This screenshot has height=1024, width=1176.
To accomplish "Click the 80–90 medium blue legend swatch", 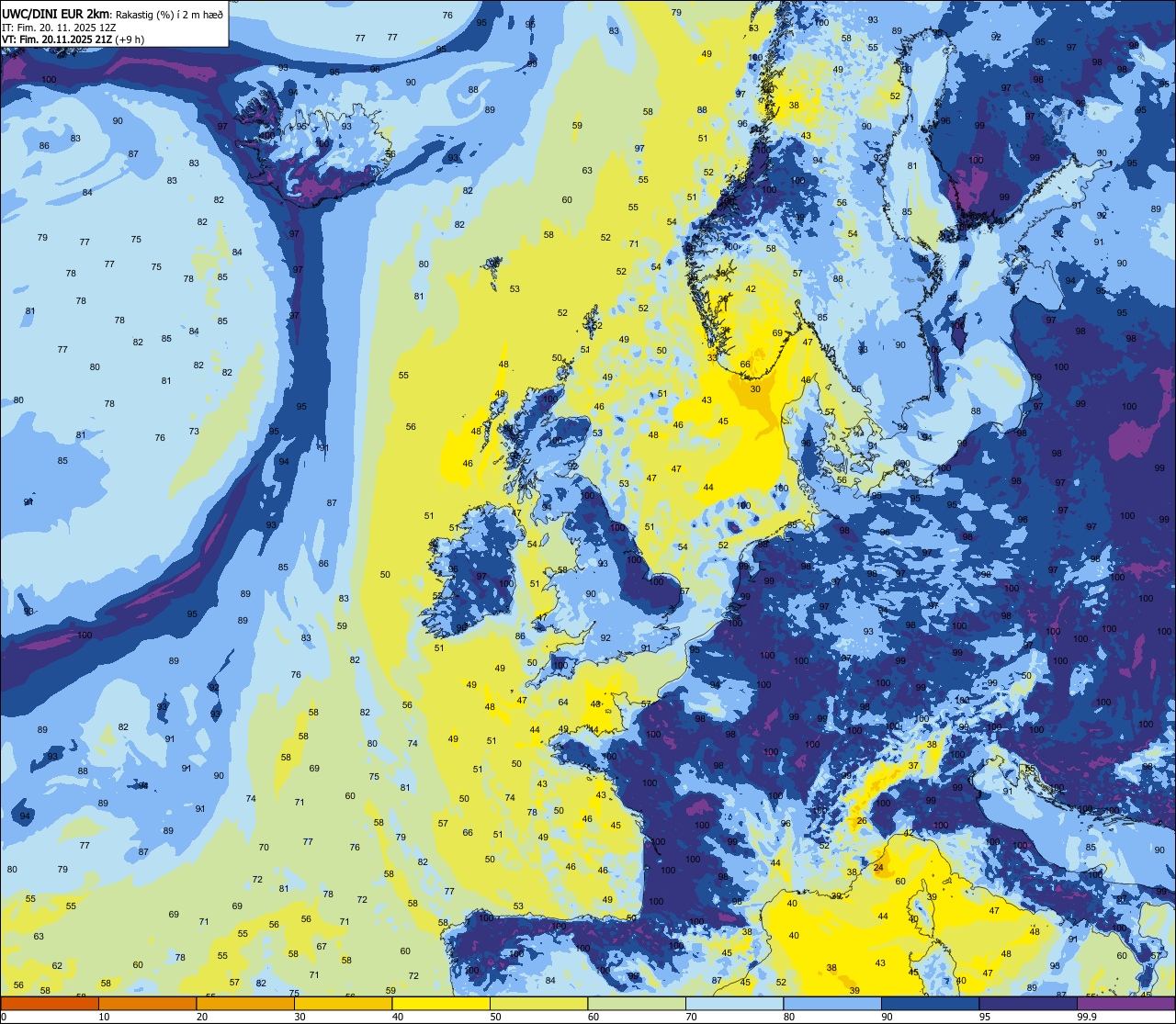I will [x=832, y=1003].
